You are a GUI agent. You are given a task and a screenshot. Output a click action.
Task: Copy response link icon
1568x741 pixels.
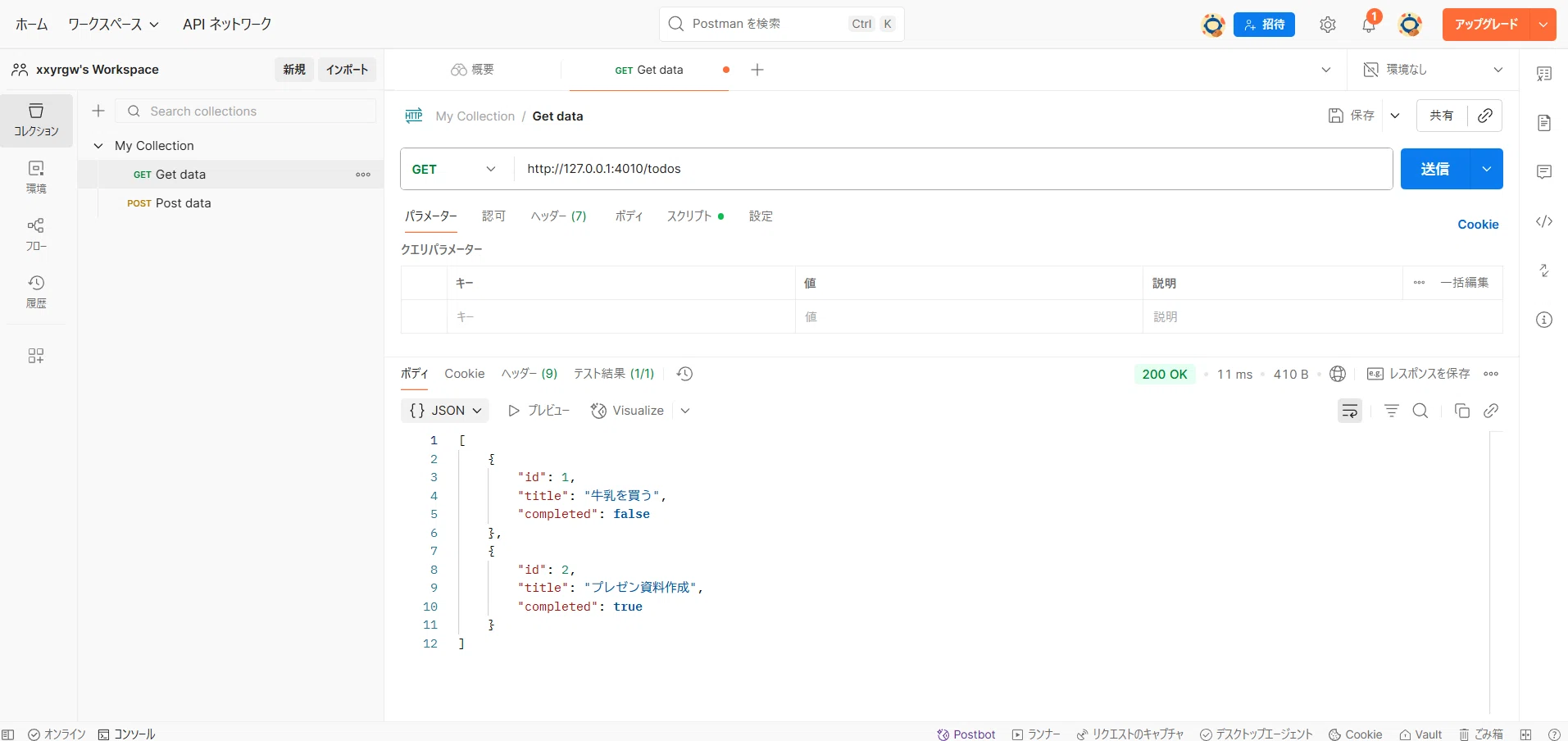1491,411
